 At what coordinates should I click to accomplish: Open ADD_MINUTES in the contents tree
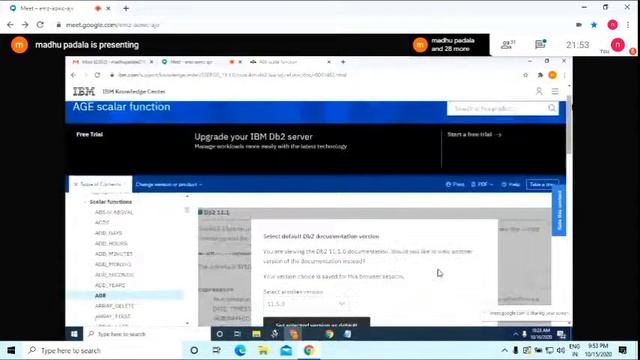point(113,254)
